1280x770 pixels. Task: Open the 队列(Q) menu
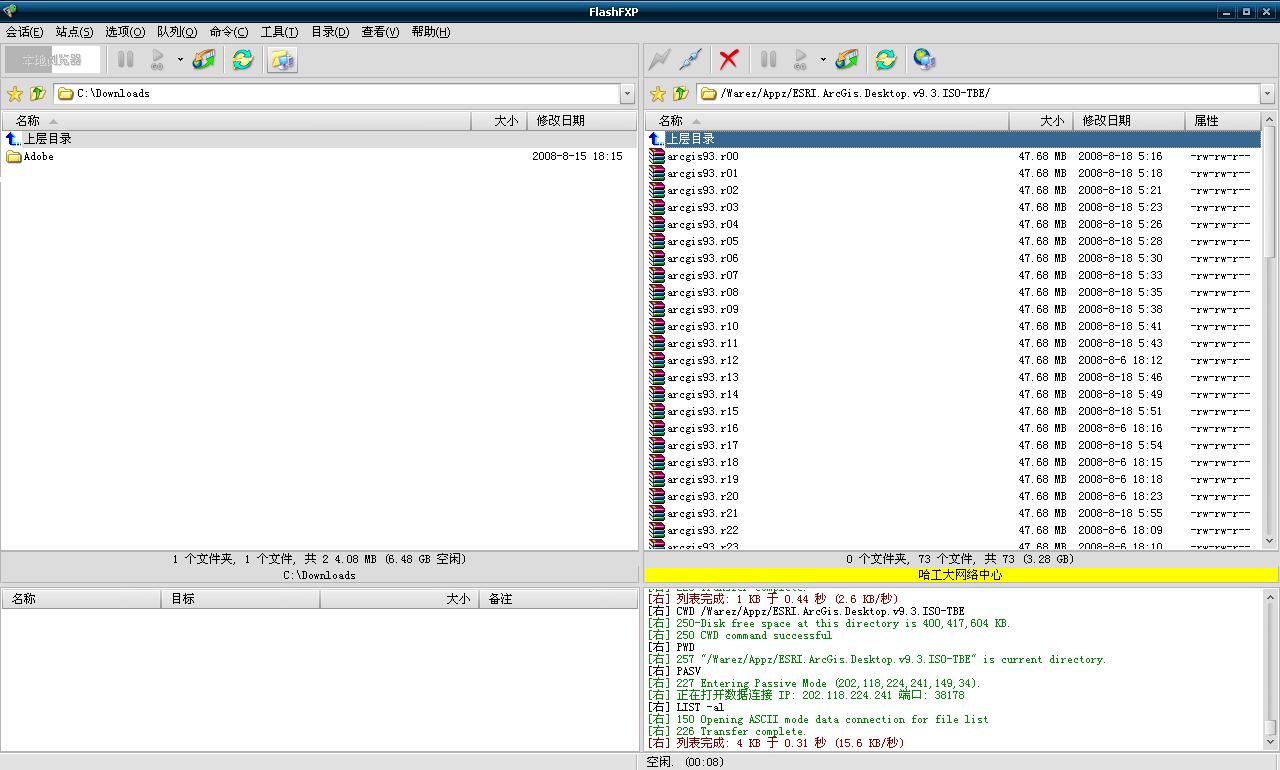click(x=177, y=32)
